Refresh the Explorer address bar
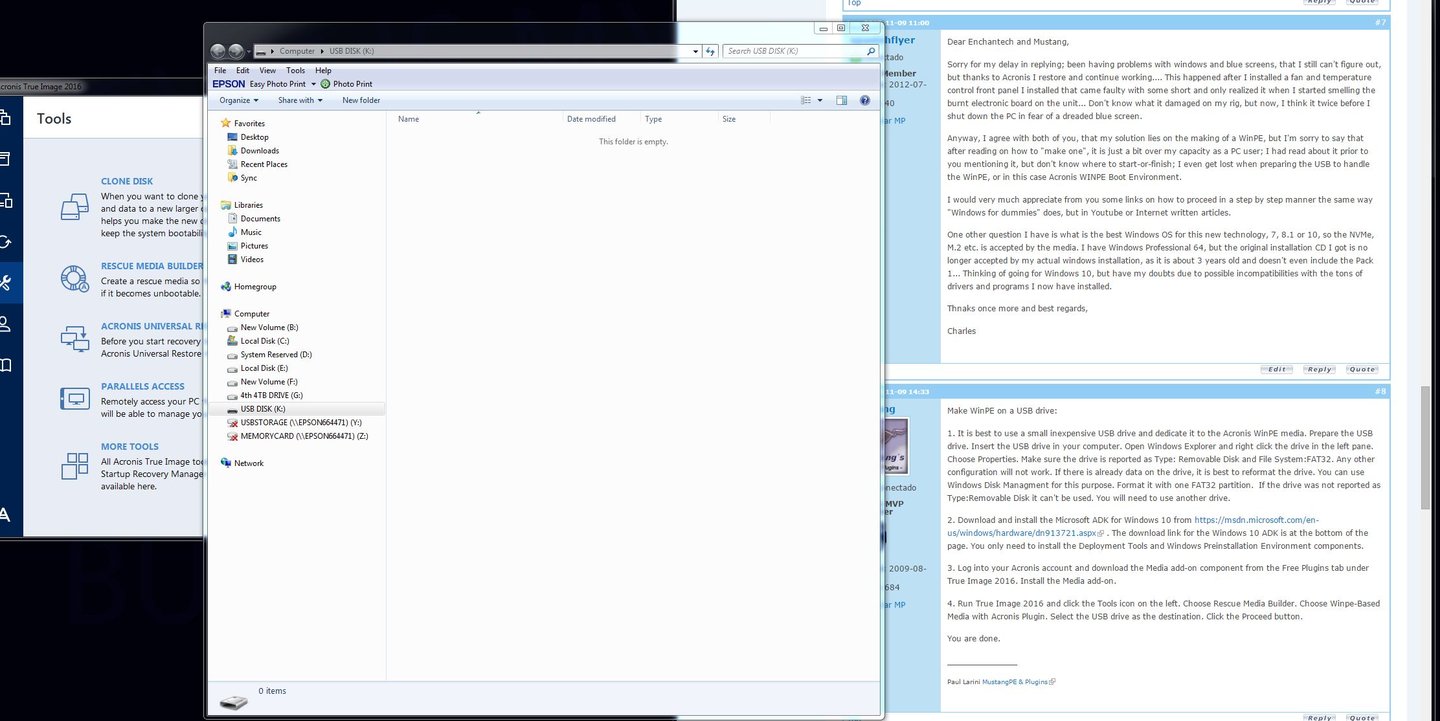 point(711,51)
